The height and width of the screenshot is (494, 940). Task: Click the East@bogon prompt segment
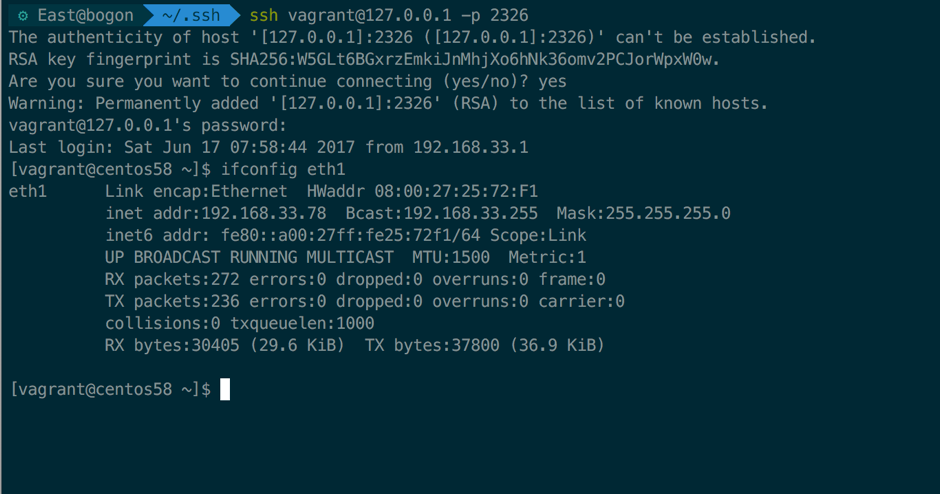point(85,15)
